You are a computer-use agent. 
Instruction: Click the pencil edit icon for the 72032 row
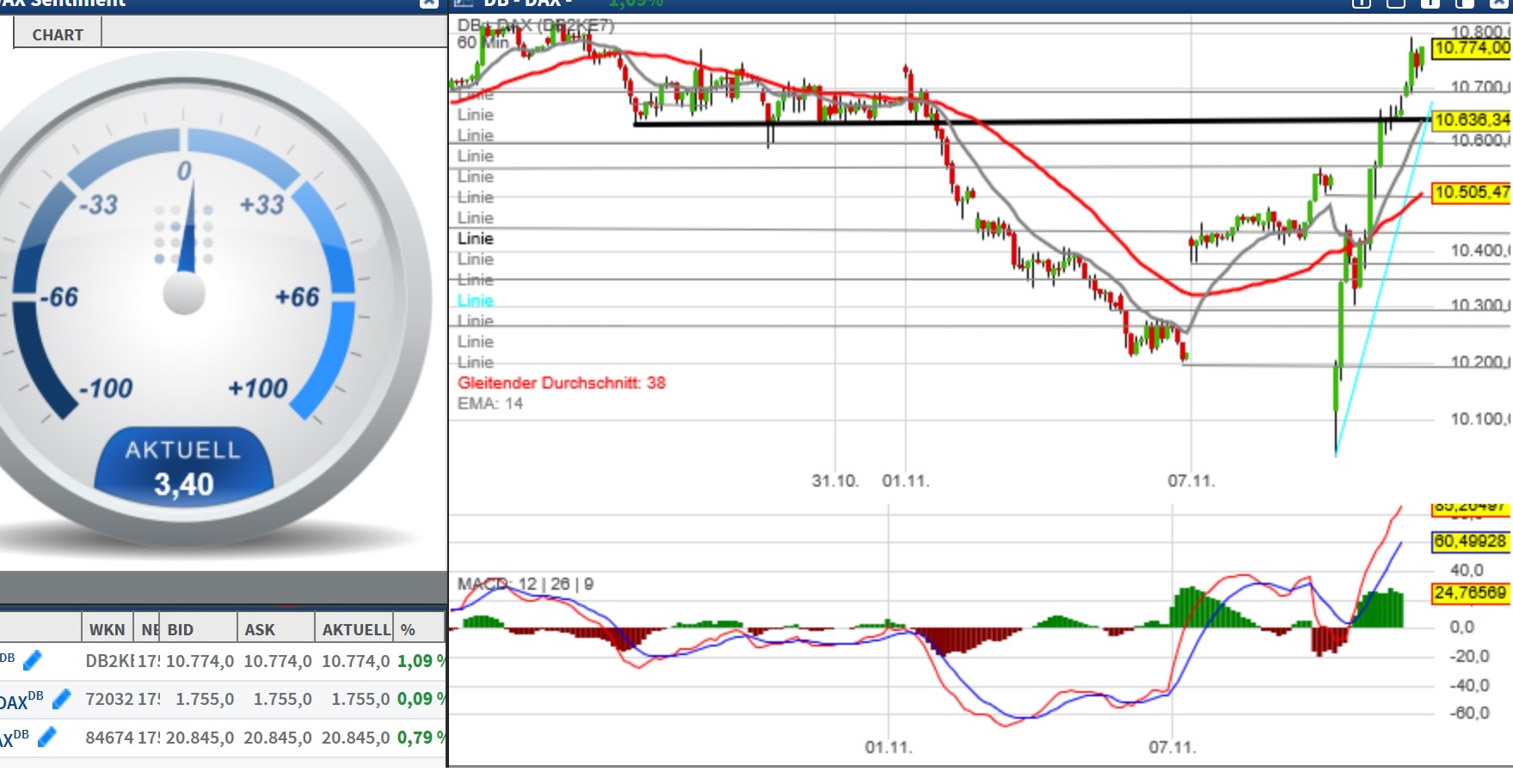click(x=60, y=699)
